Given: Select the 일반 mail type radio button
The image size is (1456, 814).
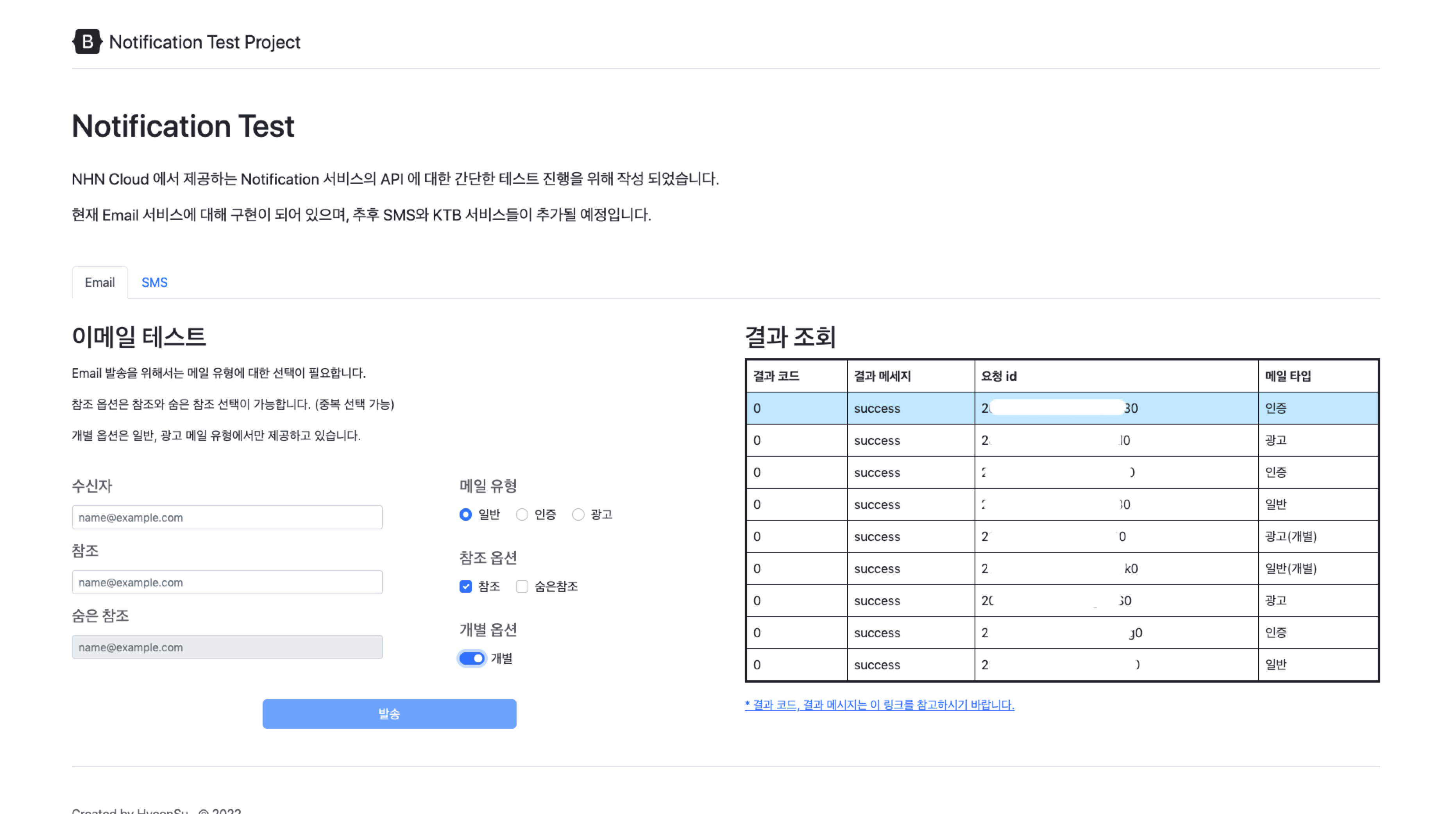Looking at the screenshot, I should [465, 515].
